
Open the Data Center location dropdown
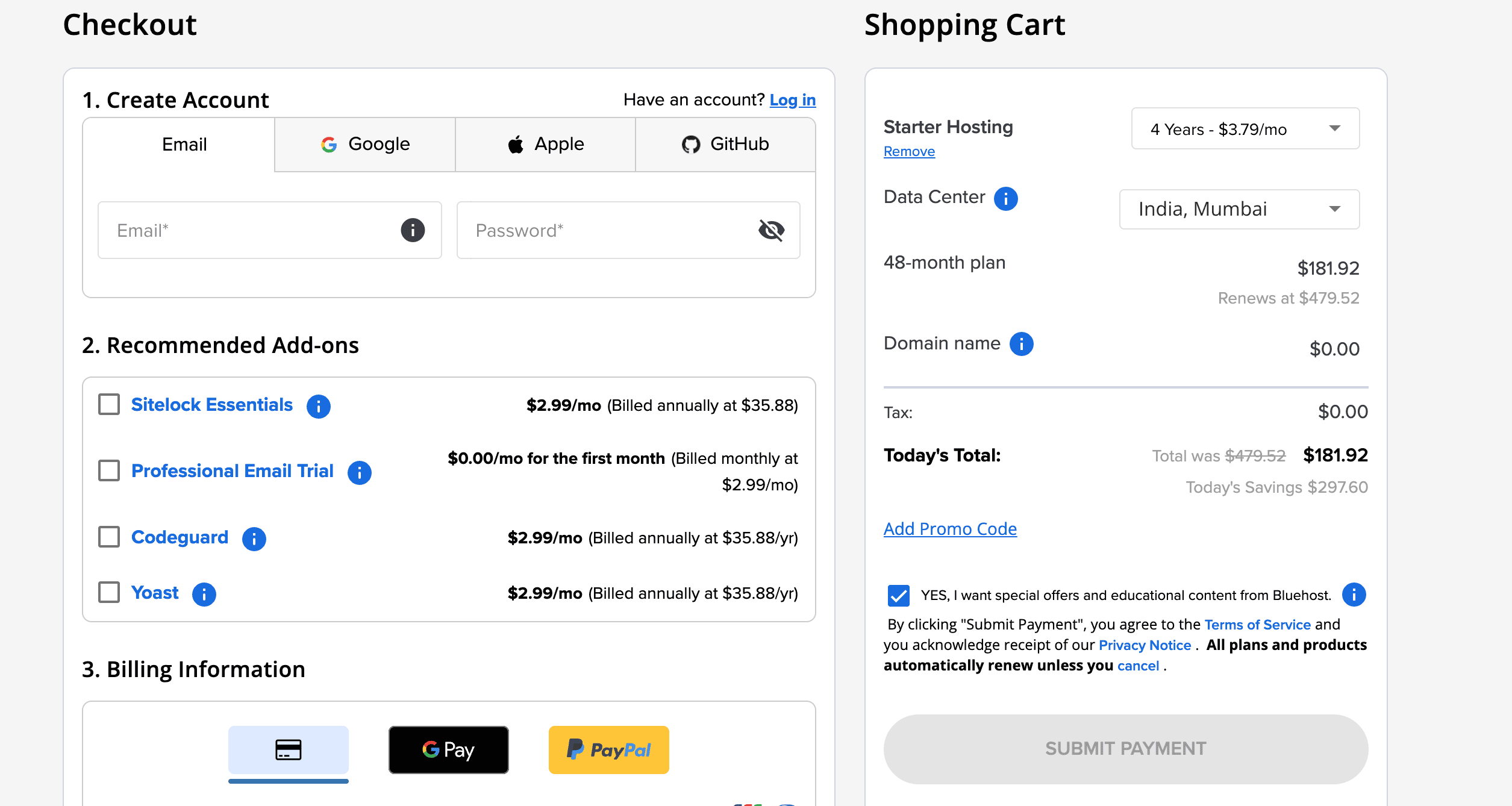(1239, 209)
